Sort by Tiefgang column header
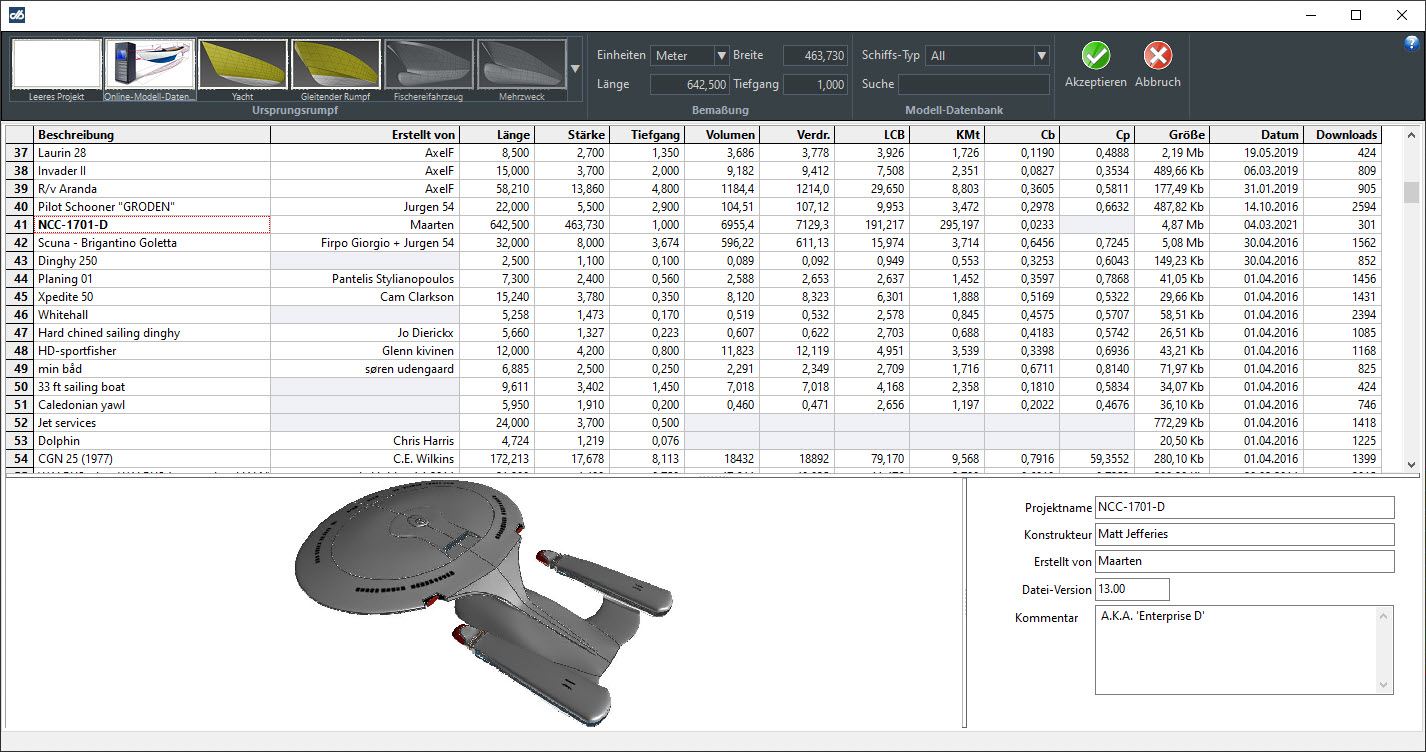The image size is (1426, 752). pyautogui.click(x=648, y=135)
